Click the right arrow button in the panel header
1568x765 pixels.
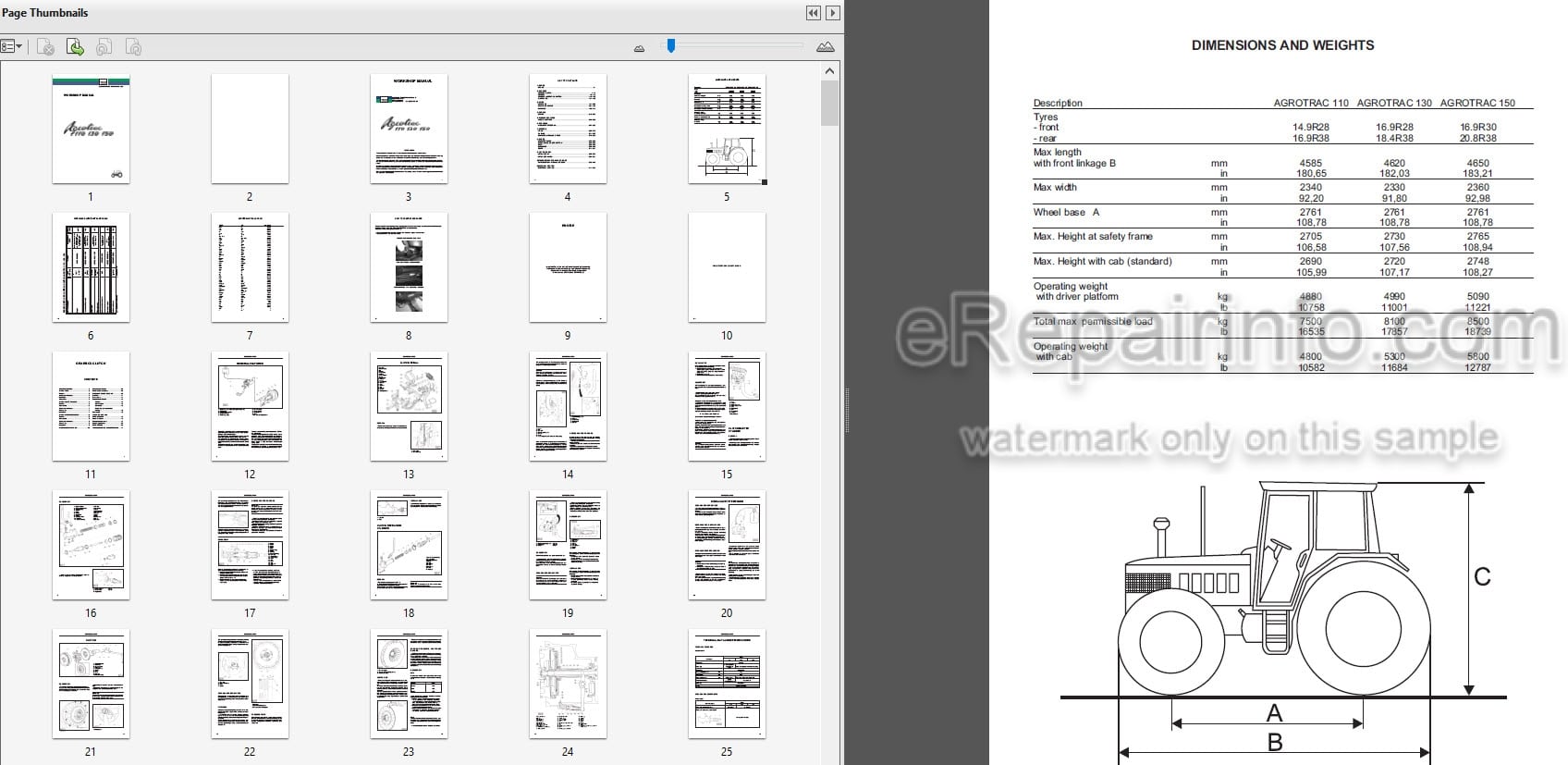tap(833, 13)
